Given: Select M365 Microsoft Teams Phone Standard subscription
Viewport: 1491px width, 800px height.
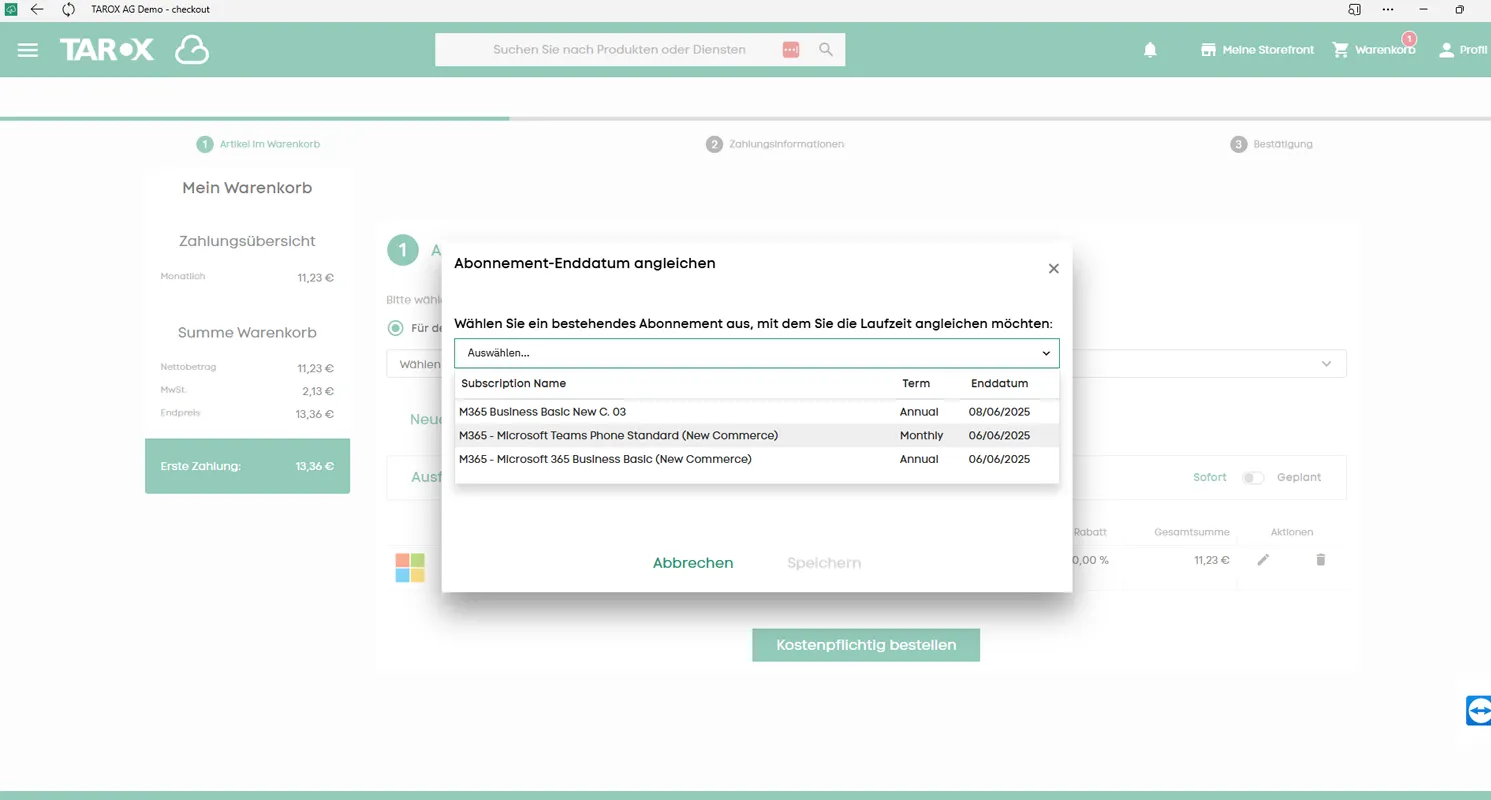Looking at the screenshot, I should [757, 436].
